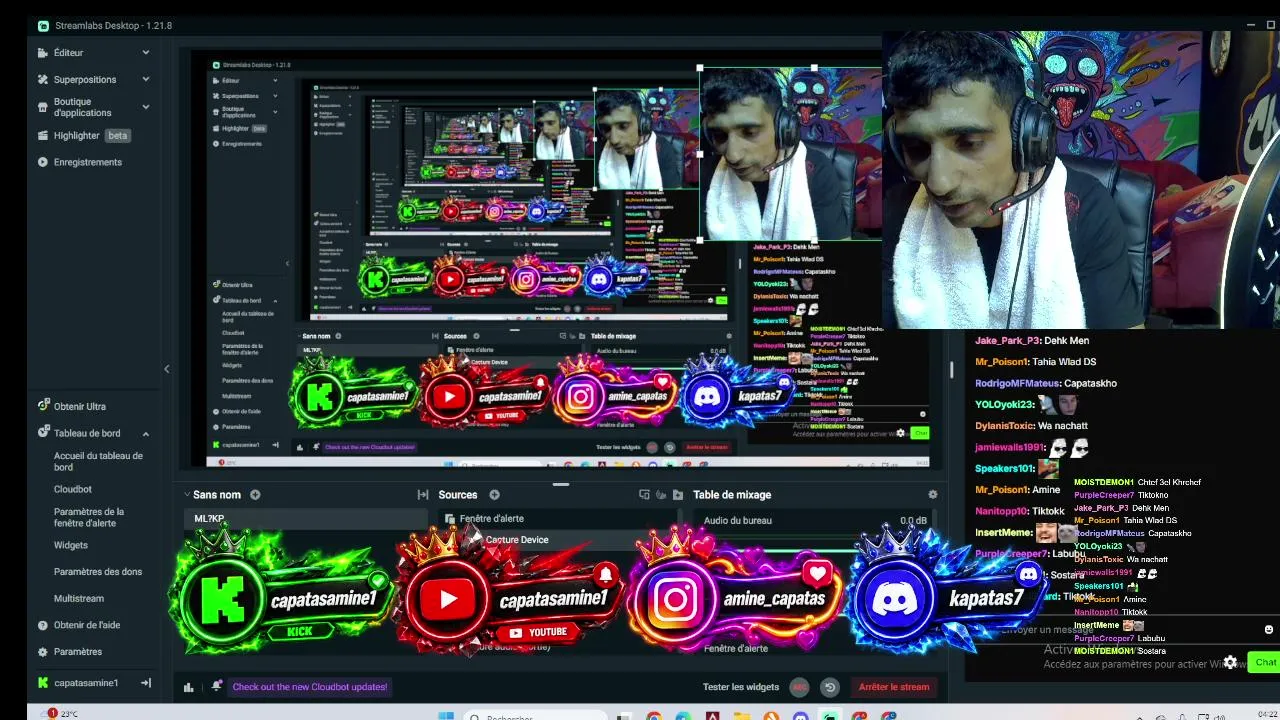Click the Streamlabs logo in the title bar

(44, 25)
